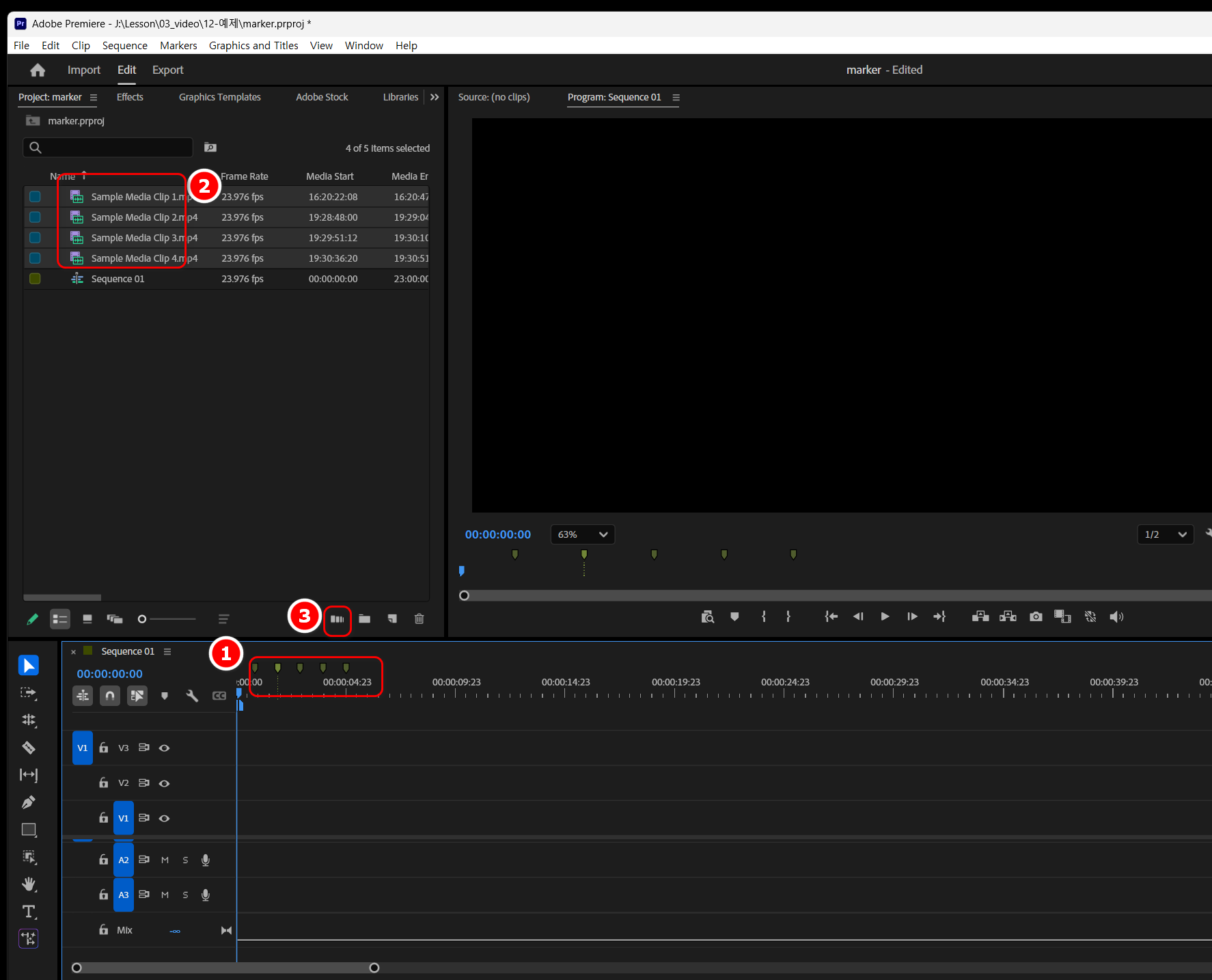This screenshot has width=1212, height=980.
Task: Click the Play button in Program monitor
Action: click(885, 616)
